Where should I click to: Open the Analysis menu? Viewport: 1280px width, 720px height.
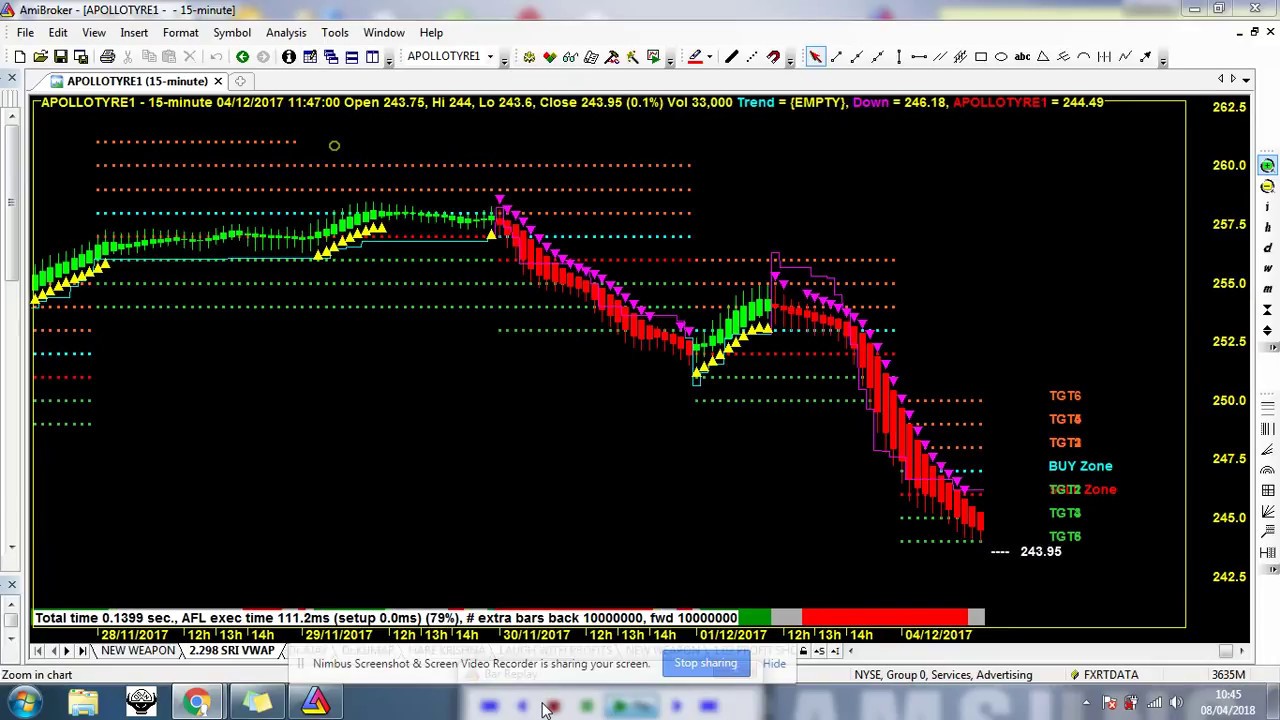pos(286,32)
